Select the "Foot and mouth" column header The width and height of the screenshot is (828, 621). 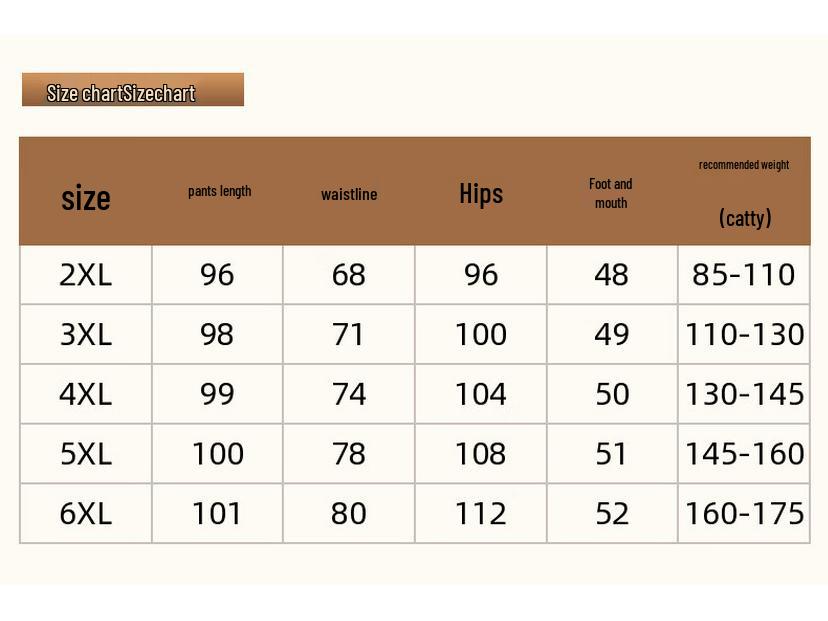(610, 193)
